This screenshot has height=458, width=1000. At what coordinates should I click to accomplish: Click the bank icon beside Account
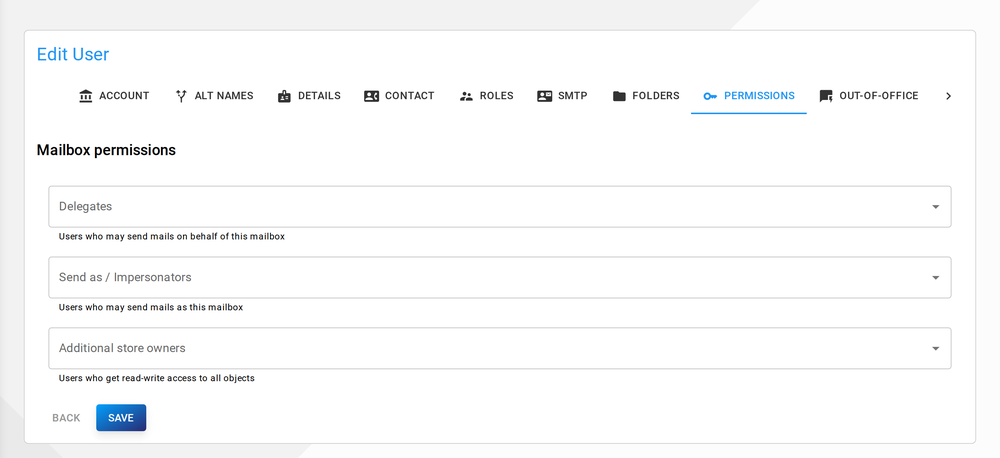pos(85,96)
